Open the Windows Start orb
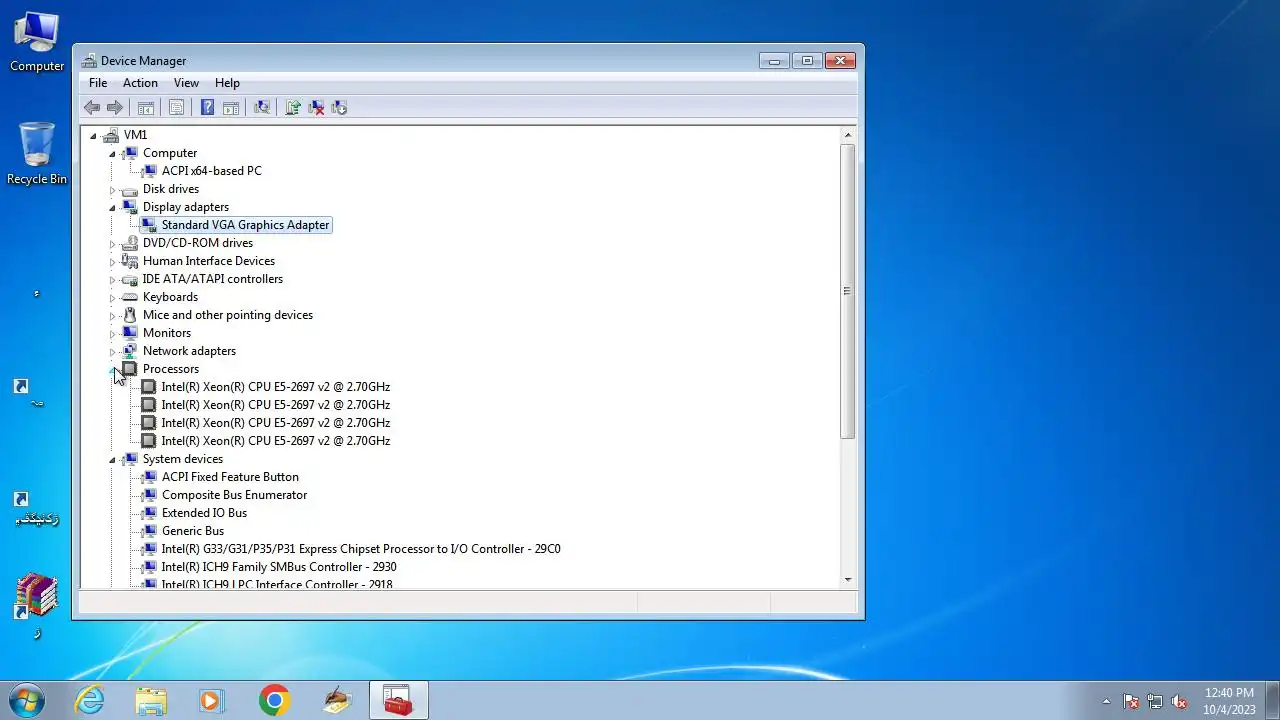1280x720 pixels. pos(27,700)
